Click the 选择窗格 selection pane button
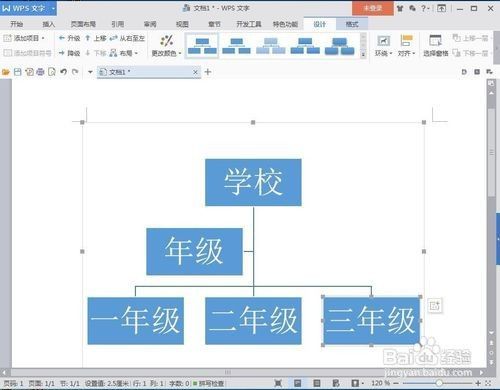 click(x=435, y=46)
